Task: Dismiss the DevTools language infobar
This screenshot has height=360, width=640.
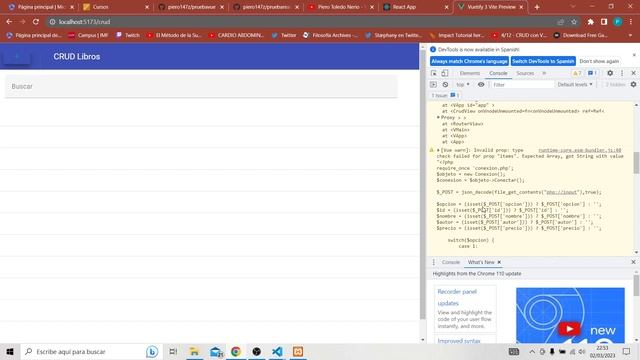Action: point(634,55)
